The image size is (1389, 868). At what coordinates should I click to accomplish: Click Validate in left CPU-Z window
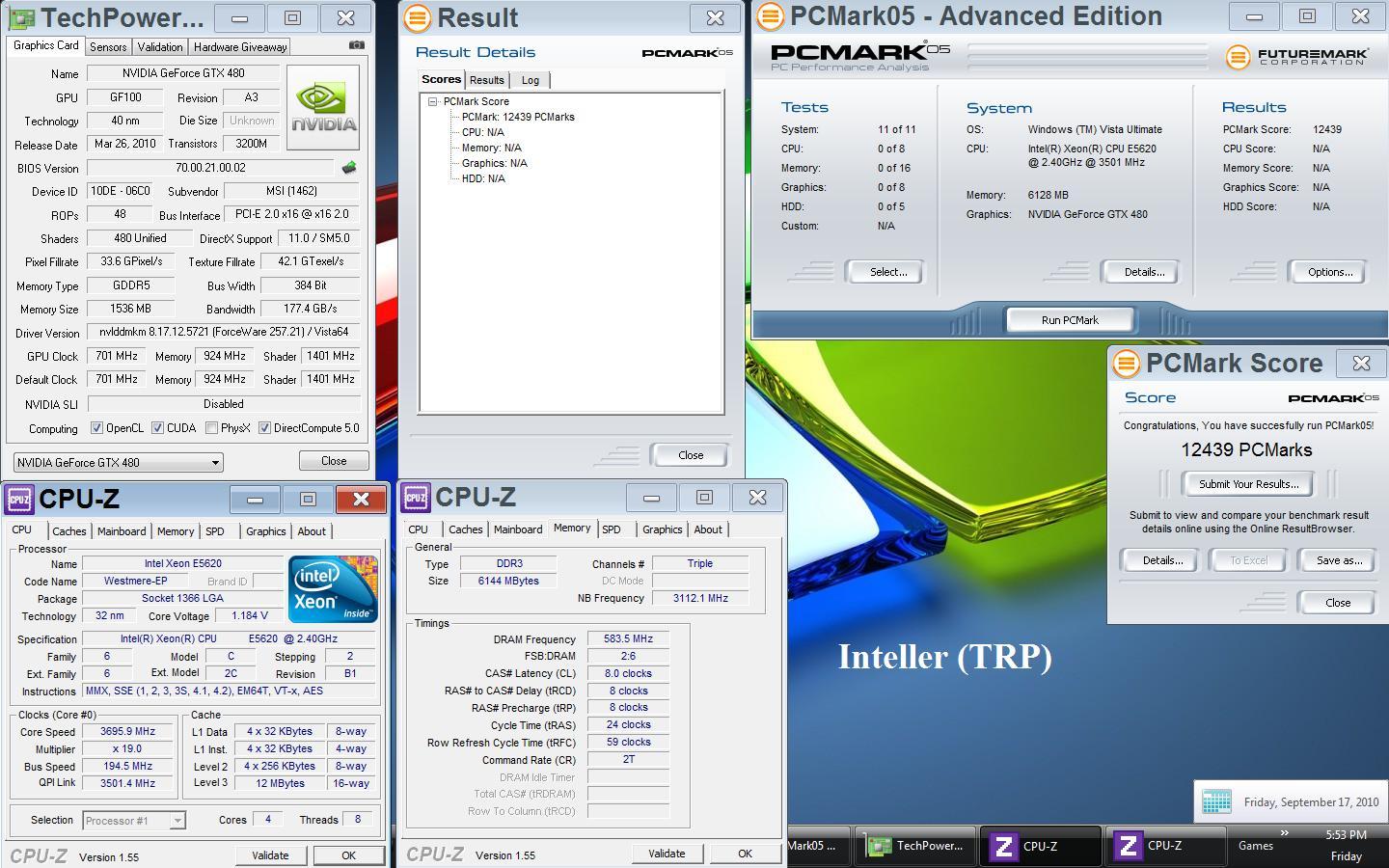(270, 855)
